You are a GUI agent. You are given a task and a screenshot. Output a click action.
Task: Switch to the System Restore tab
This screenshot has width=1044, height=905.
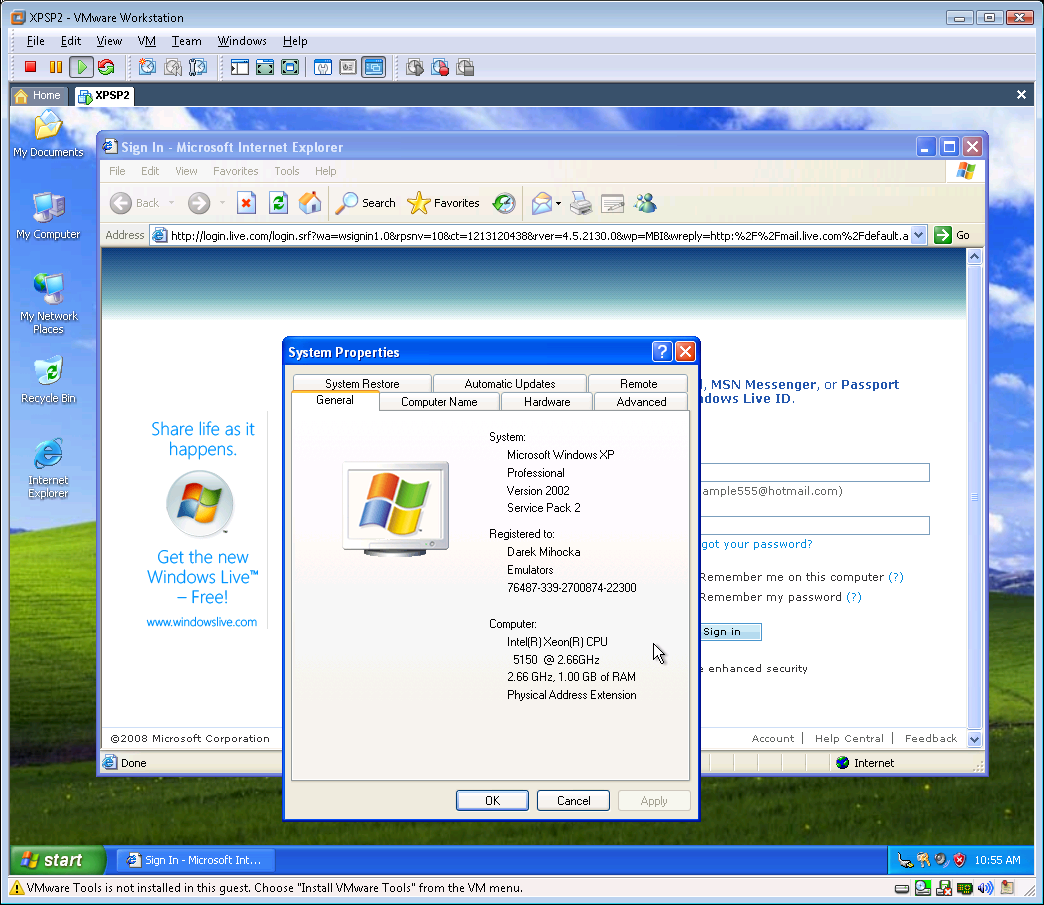pyautogui.click(x=362, y=384)
